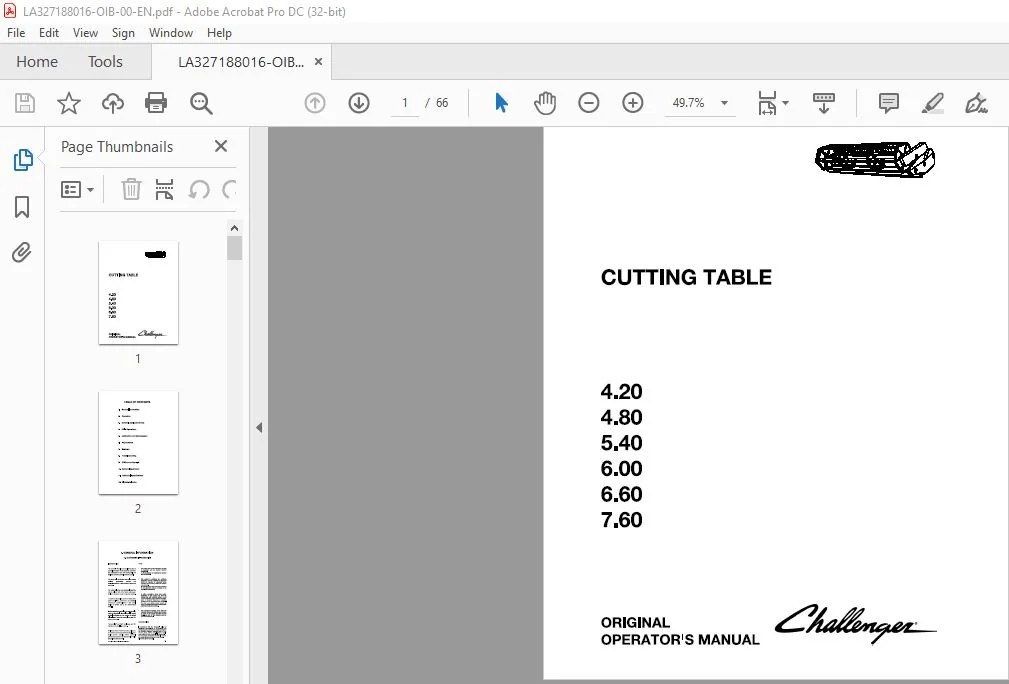Switch to the Home tab
This screenshot has height=684, width=1009.
point(37,62)
